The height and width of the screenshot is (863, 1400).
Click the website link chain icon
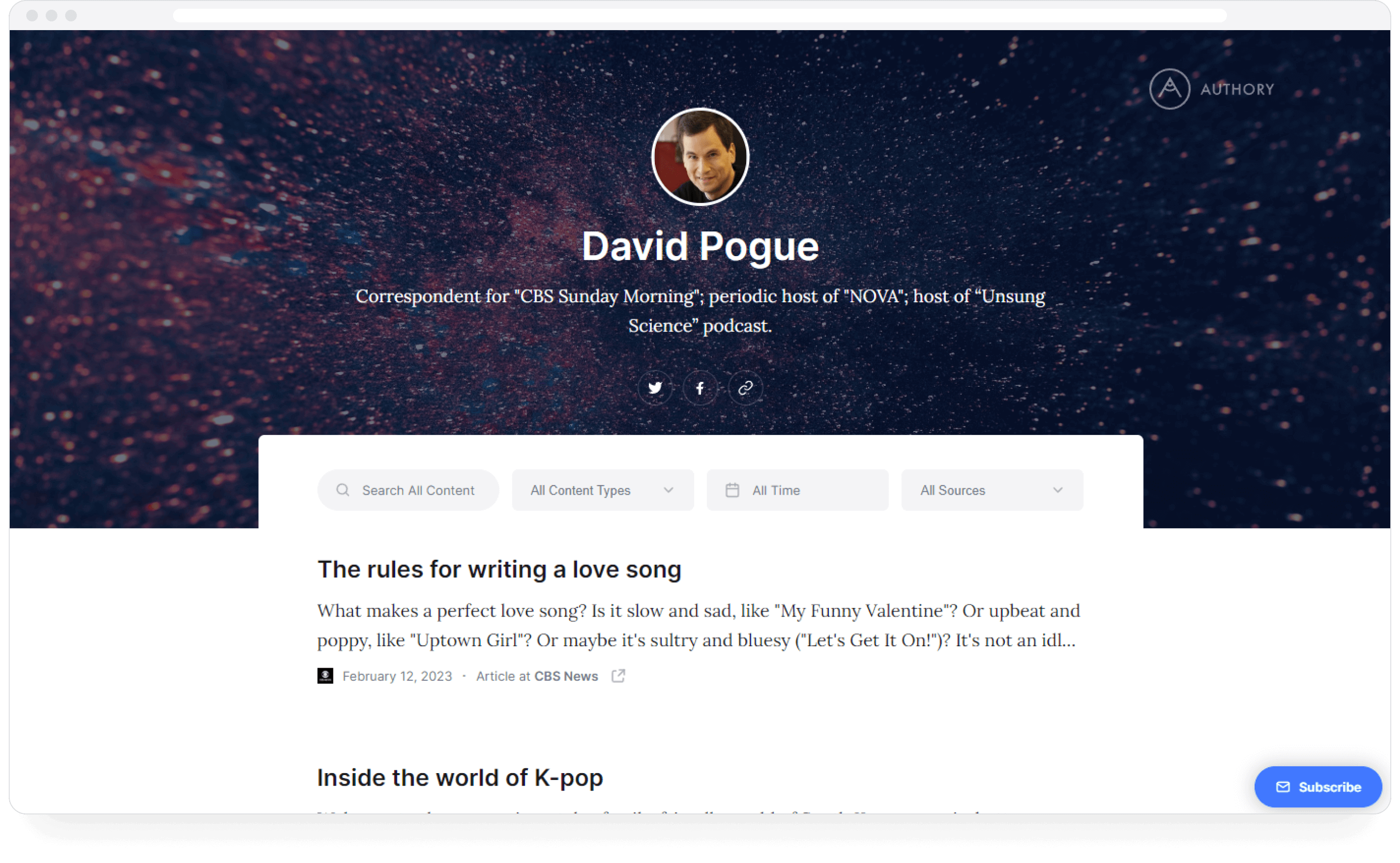pos(745,388)
